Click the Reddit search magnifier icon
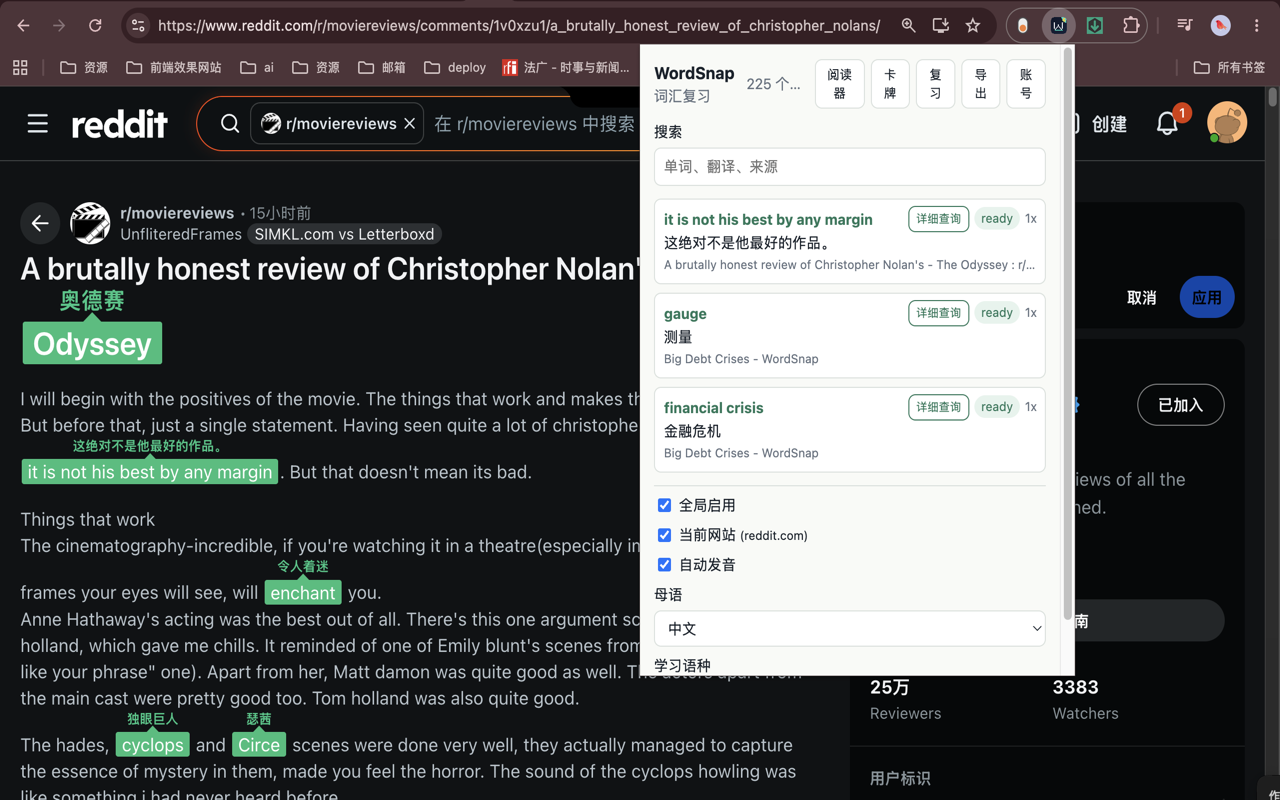Screen dimensions: 1280x800 [x=229, y=124]
